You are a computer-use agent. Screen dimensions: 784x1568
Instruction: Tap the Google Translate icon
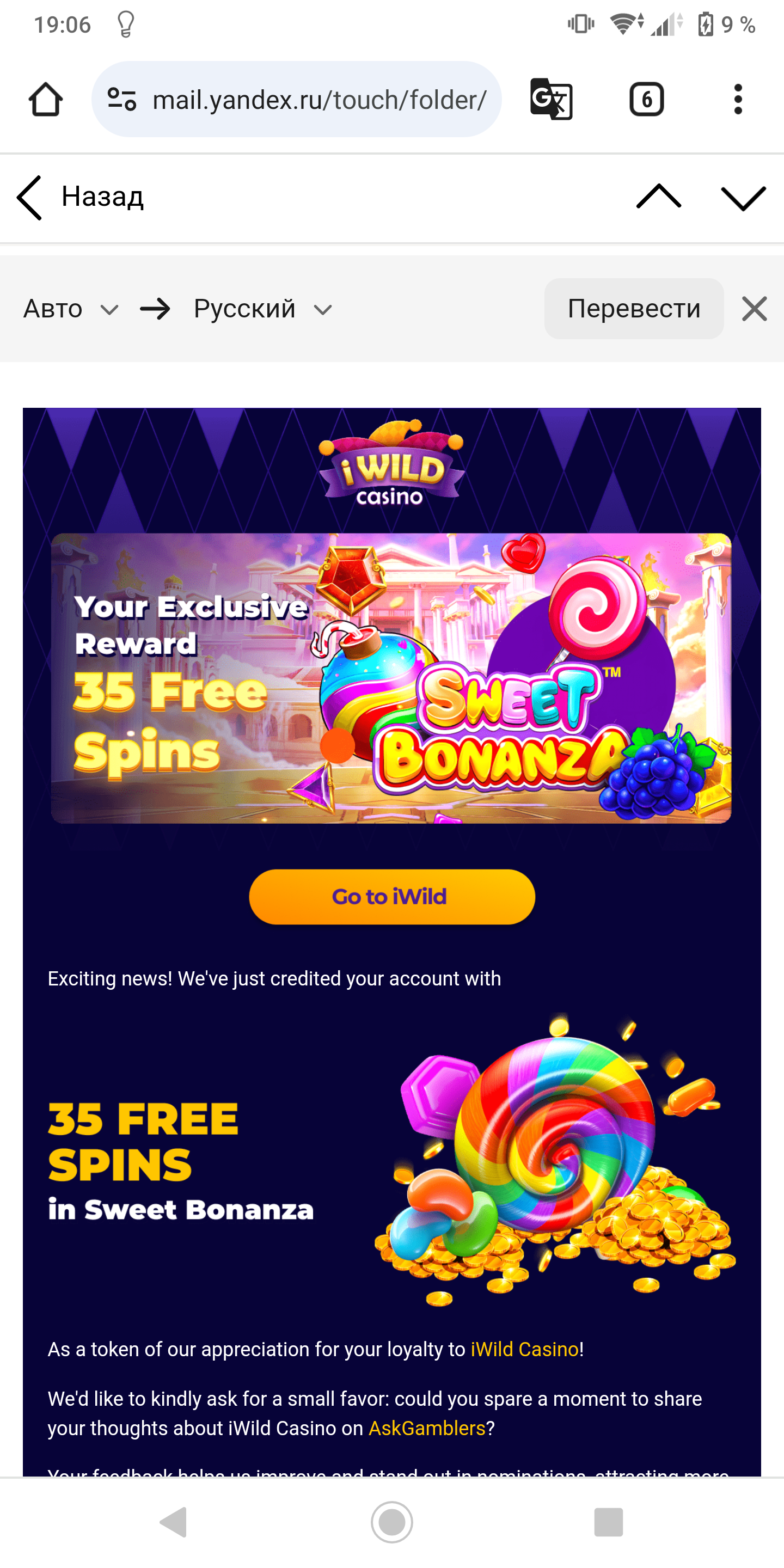point(551,99)
